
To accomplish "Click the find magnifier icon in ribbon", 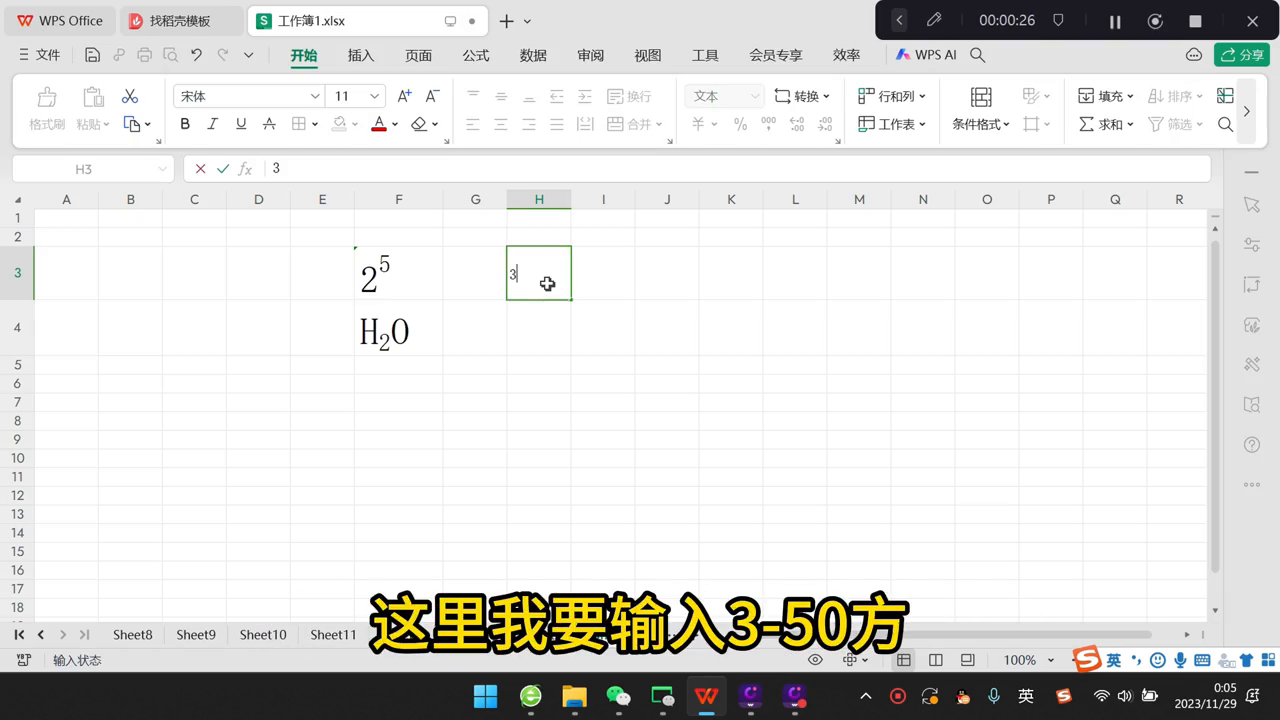I will [1225, 124].
